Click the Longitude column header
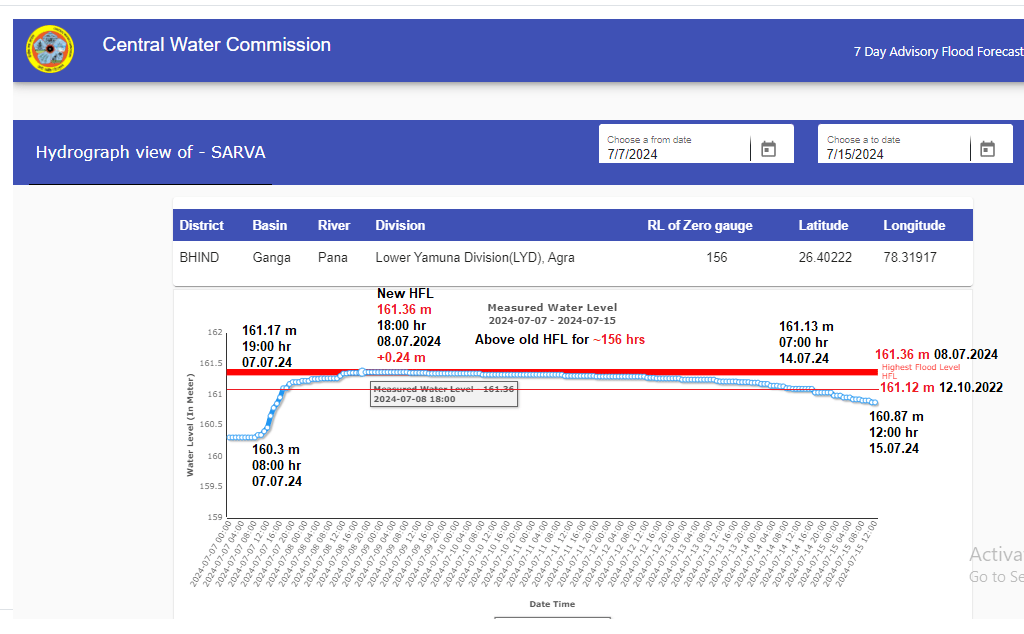Image resolution: width=1024 pixels, height=634 pixels. (x=913, y=225)
